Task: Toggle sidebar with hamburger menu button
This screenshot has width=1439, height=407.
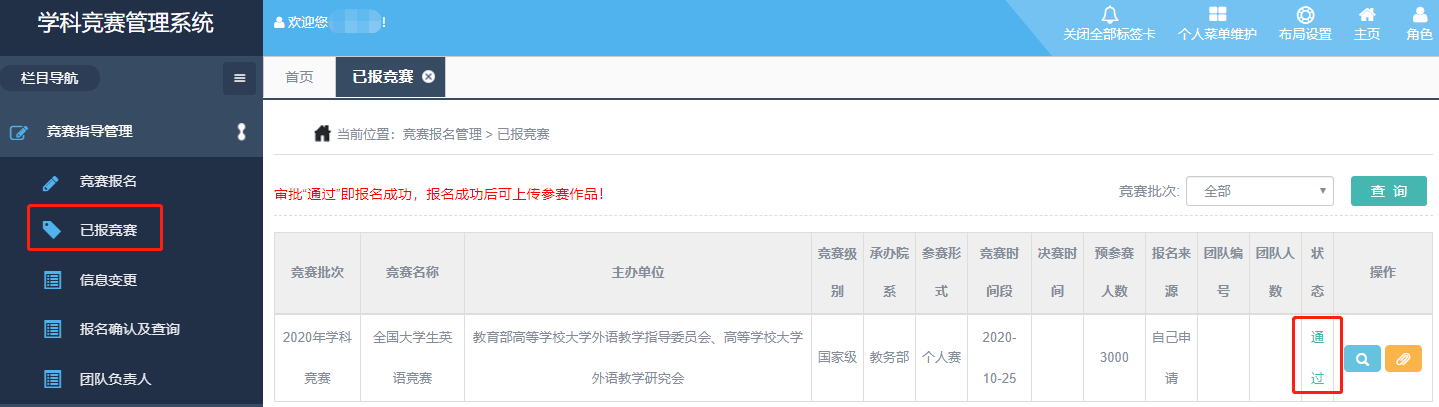Action: pos(239,78)
